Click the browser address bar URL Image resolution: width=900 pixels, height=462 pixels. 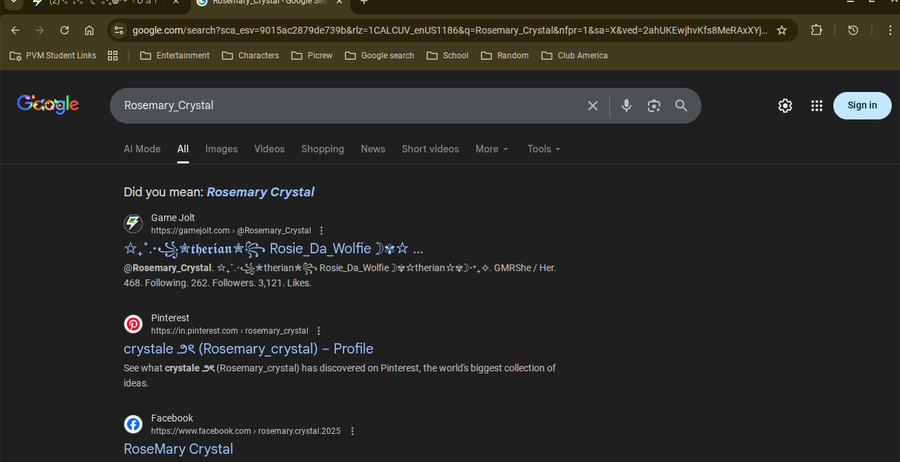pos(449,30)
